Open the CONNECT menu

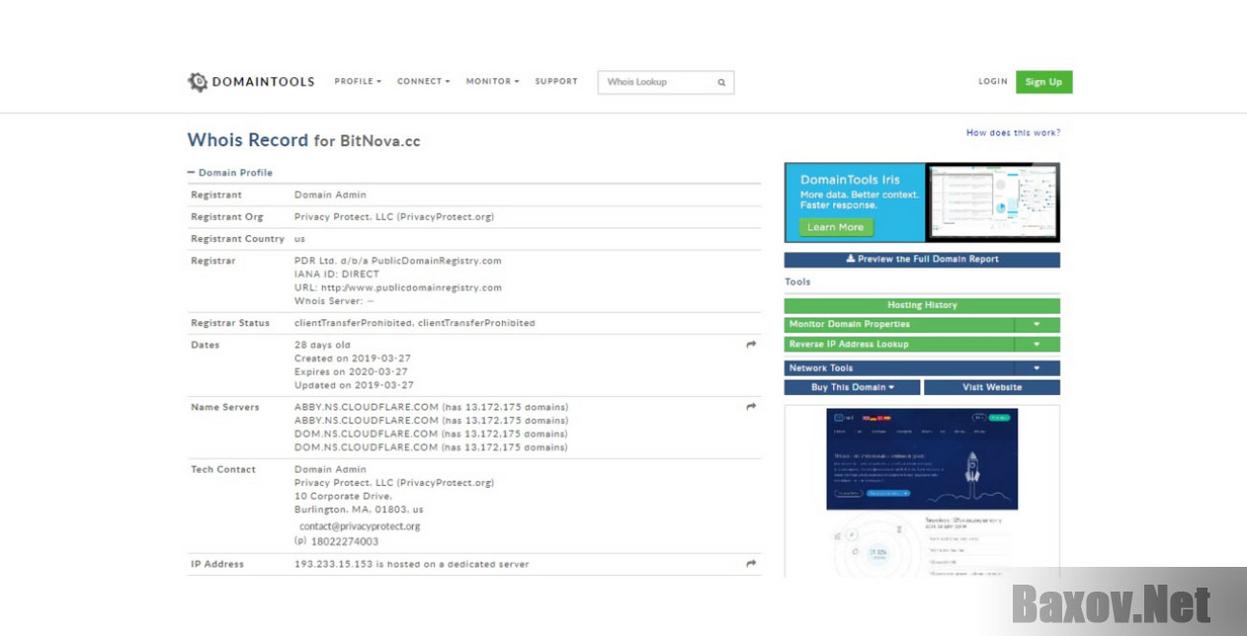pos(424,82)
